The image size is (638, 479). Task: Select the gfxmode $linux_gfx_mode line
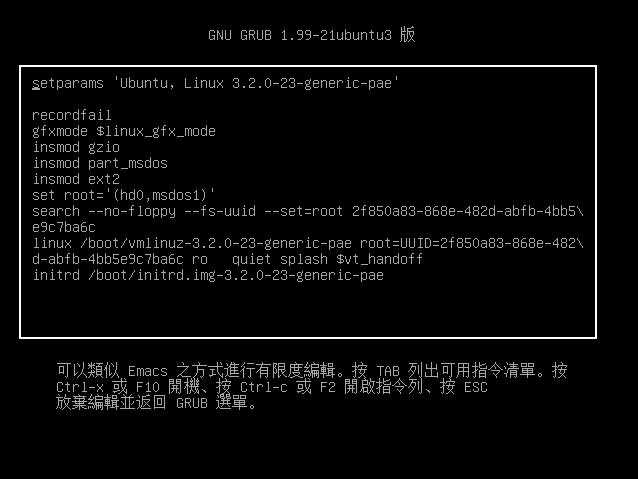[124, 131]
